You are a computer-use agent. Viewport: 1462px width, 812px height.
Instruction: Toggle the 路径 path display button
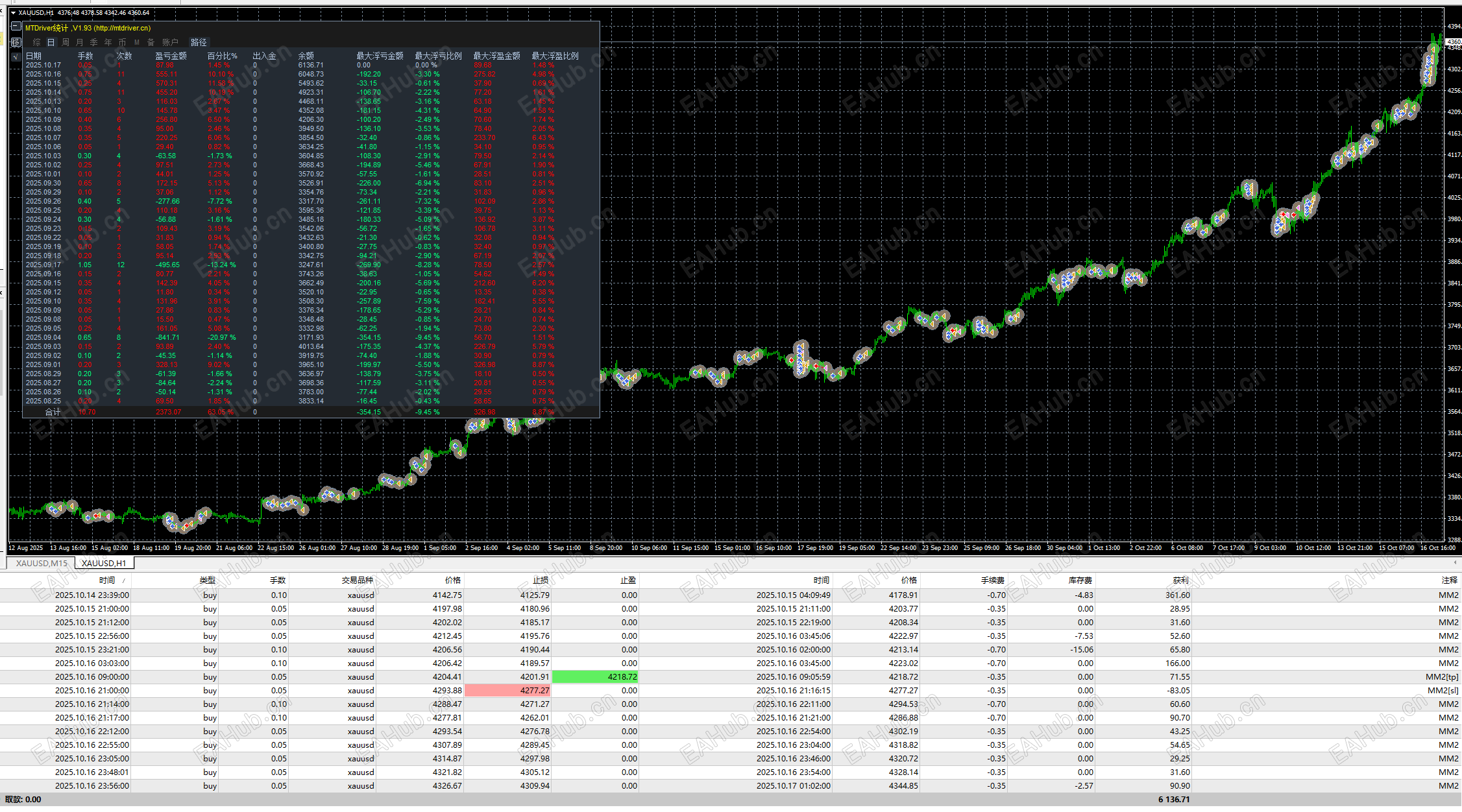199,42
